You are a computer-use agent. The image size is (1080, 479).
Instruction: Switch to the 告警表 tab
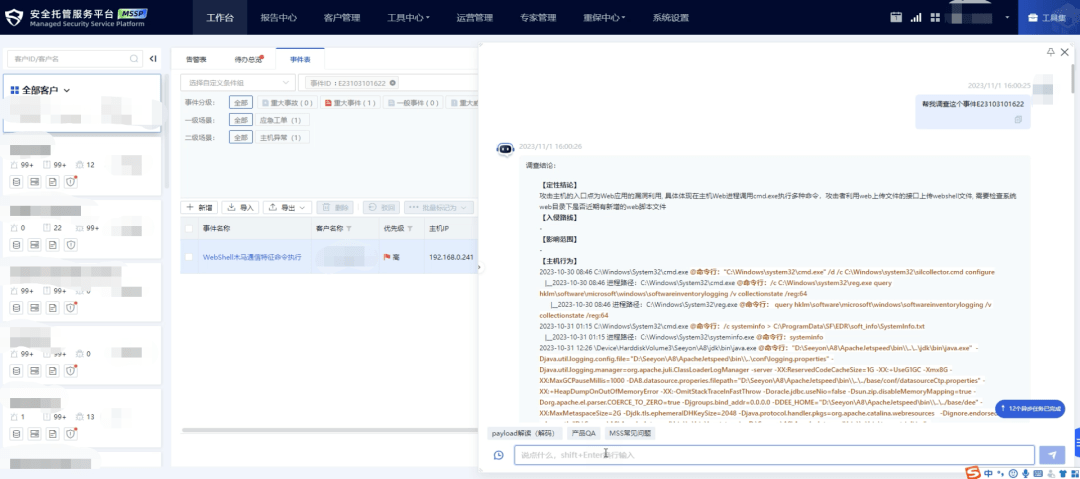pyautogui.click(x=196, y=60)
